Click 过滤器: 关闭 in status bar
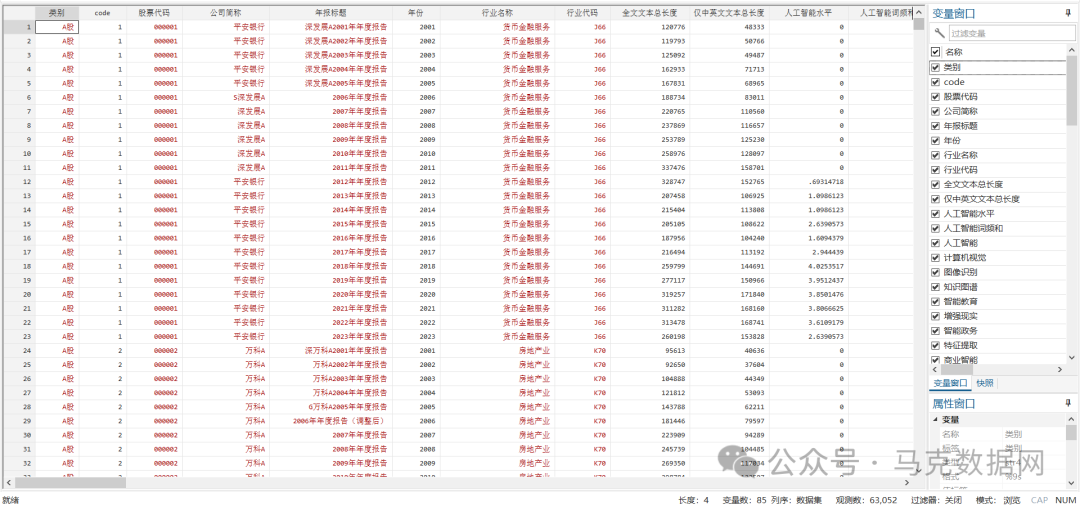The image size is (1080, 506). tap(936, 500)
